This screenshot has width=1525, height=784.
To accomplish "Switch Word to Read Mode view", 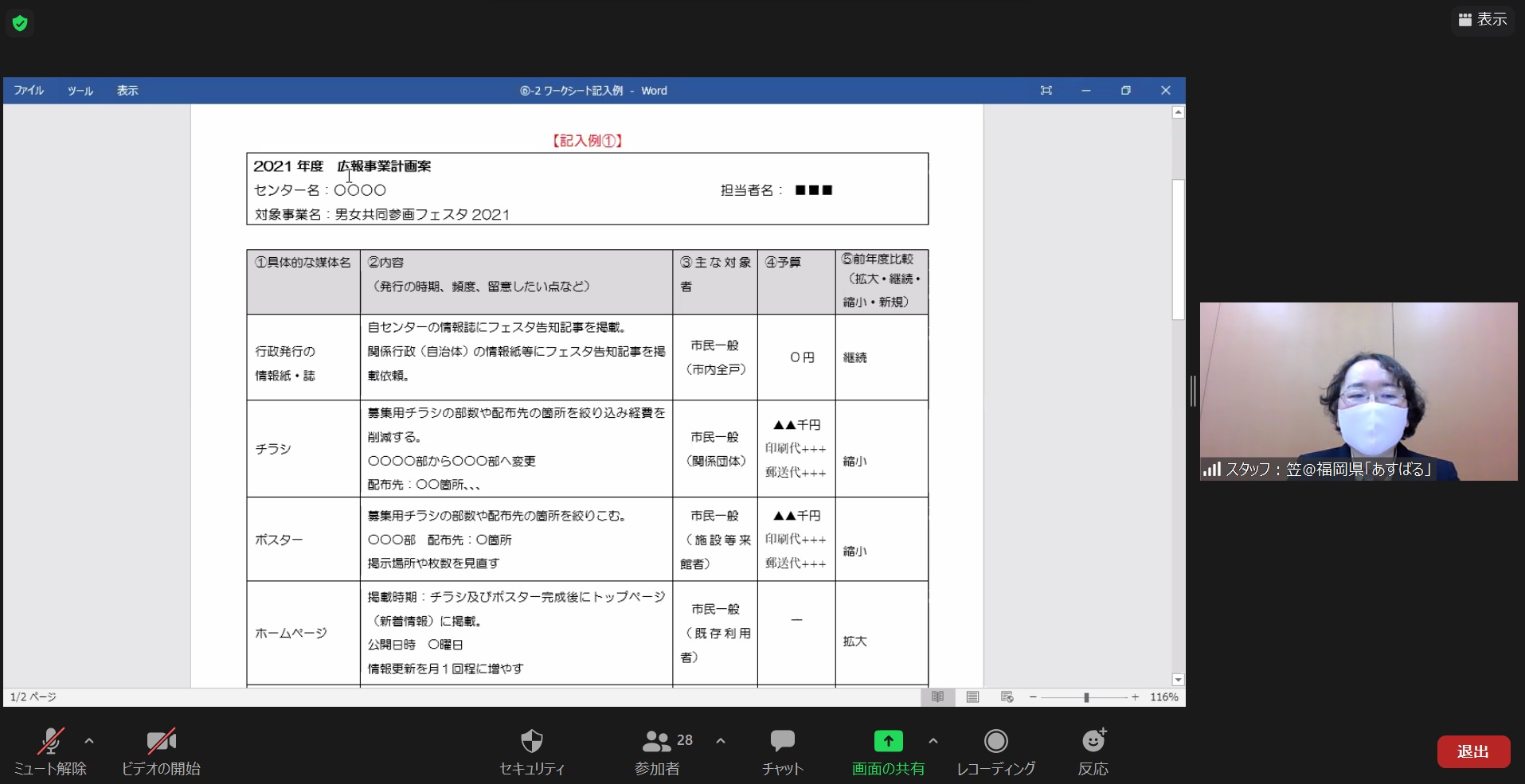I will pyautogui.click(x=938, y=697).
